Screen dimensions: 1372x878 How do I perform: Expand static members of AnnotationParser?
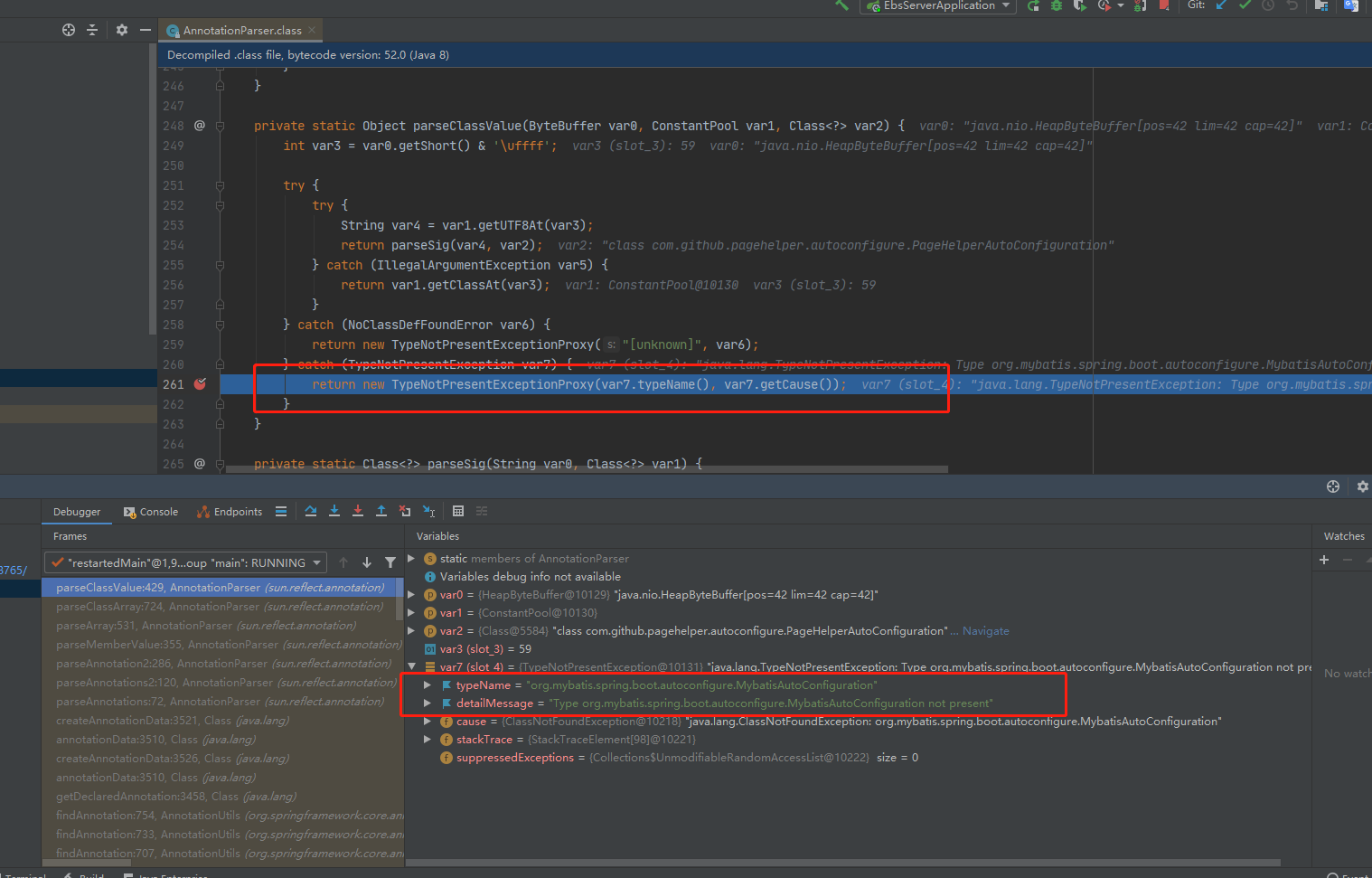click(411, 559)
